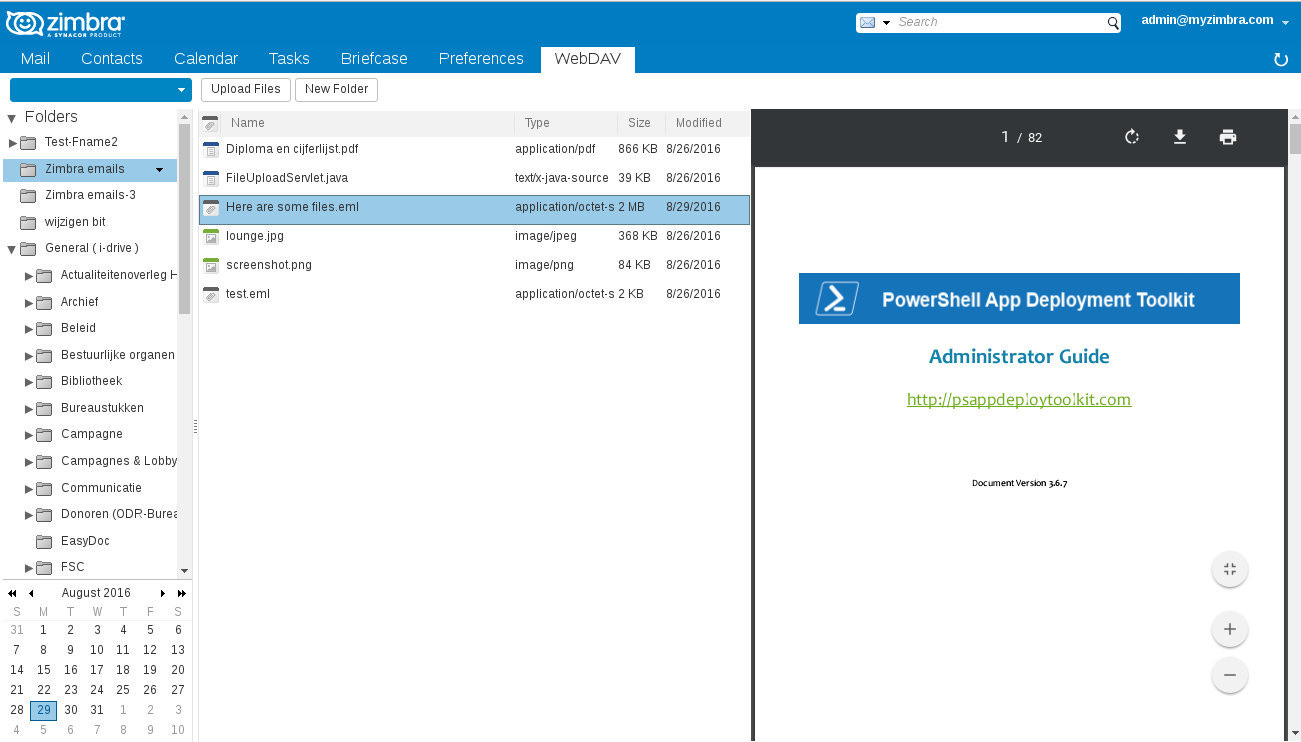Download the PDF document
This screenshot has height=742, width=1301.
pyautogui.click(x=1180, y=137)
